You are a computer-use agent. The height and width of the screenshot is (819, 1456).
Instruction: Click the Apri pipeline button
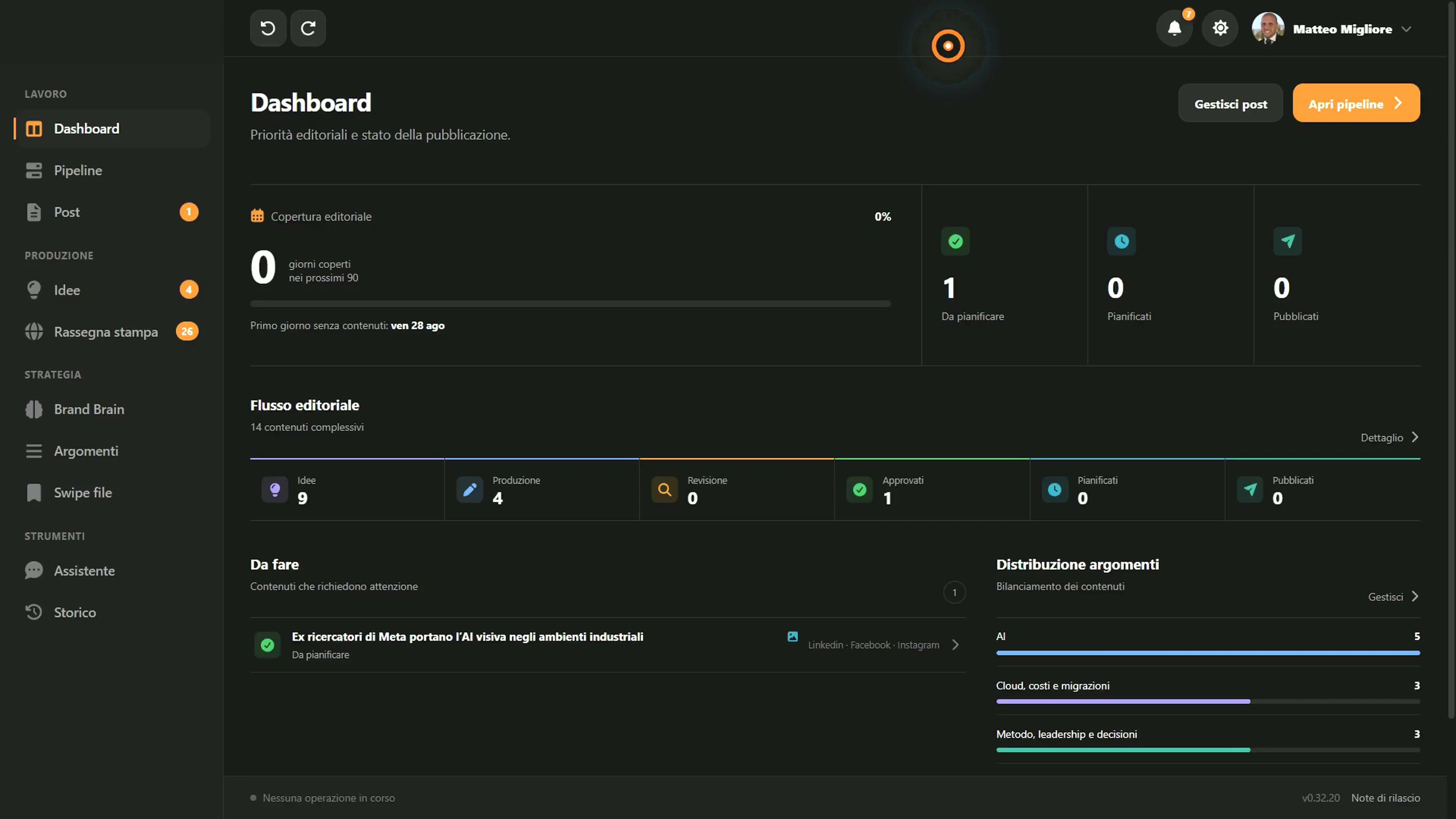[x=1356, y=104]
